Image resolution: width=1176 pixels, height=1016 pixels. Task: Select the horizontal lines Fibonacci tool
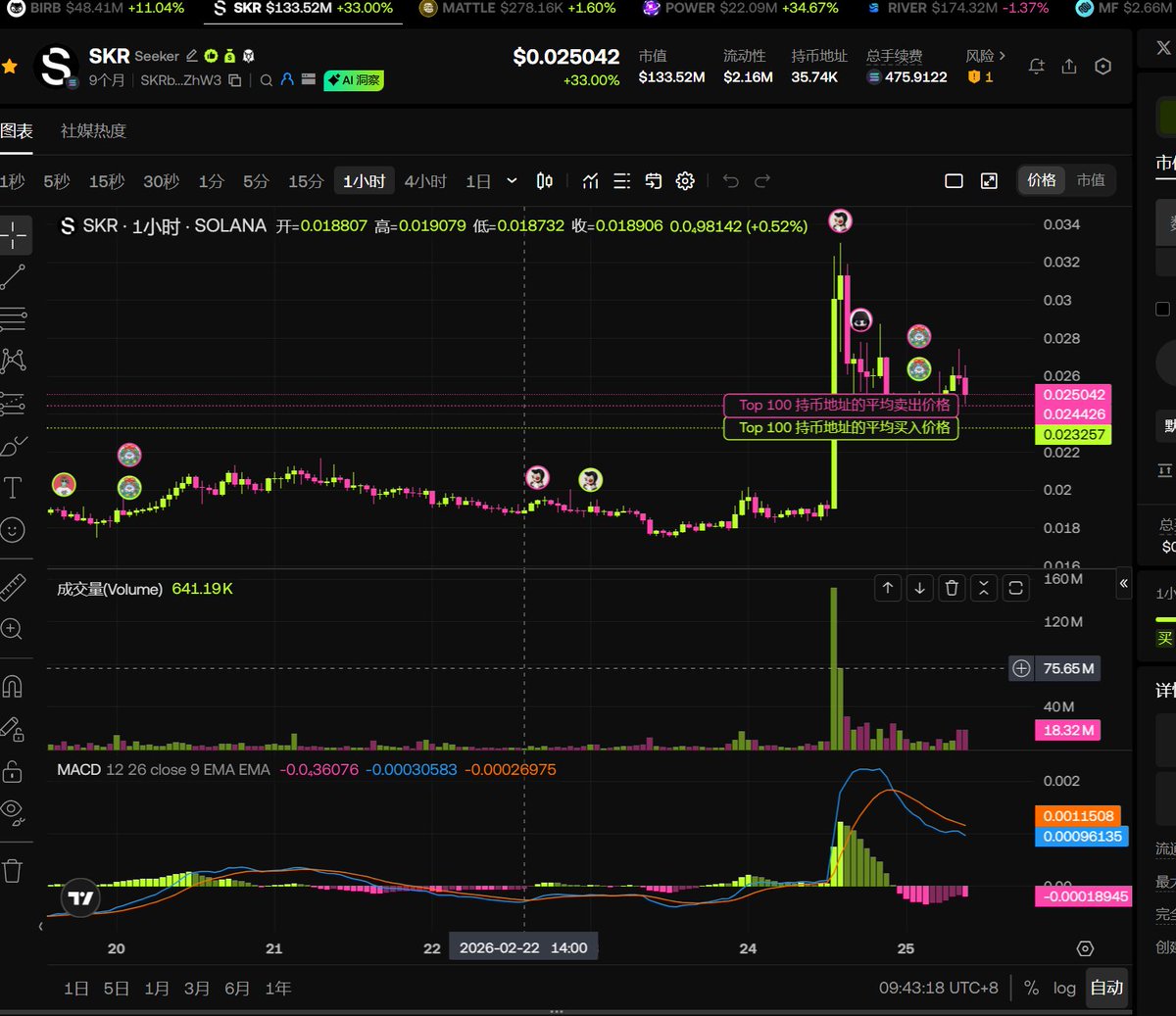(x=14, y=318)
